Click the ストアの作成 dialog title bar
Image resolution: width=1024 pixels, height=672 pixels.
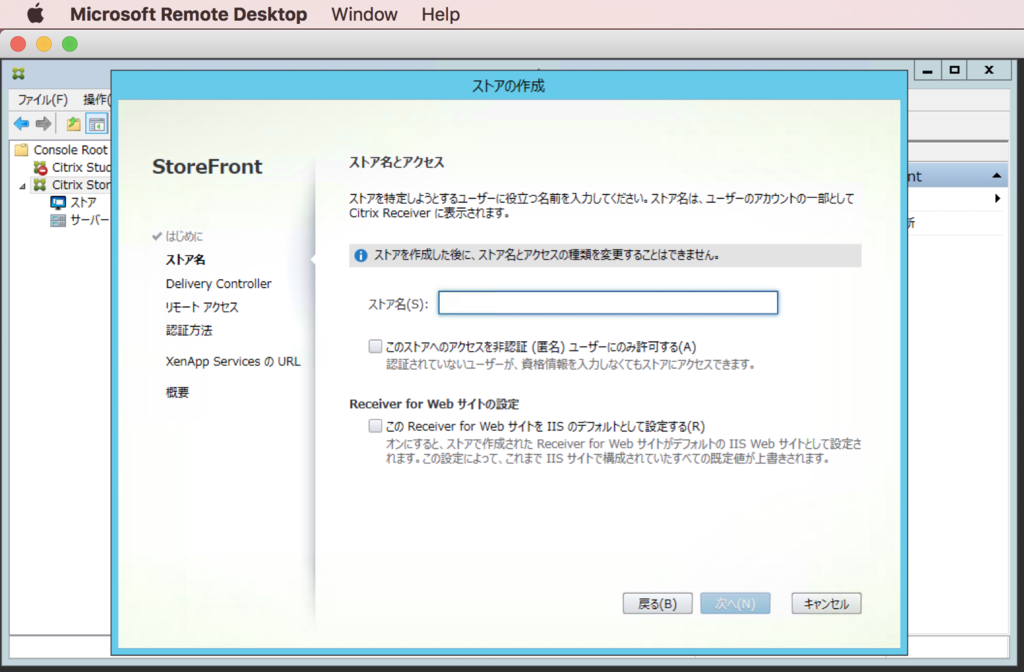[x=509, y=86]
